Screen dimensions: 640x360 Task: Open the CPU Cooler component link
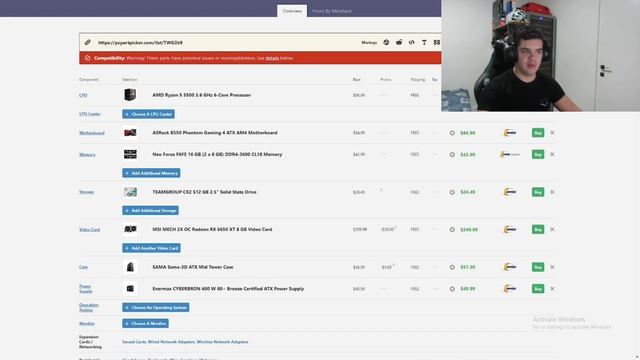[89, 114]
